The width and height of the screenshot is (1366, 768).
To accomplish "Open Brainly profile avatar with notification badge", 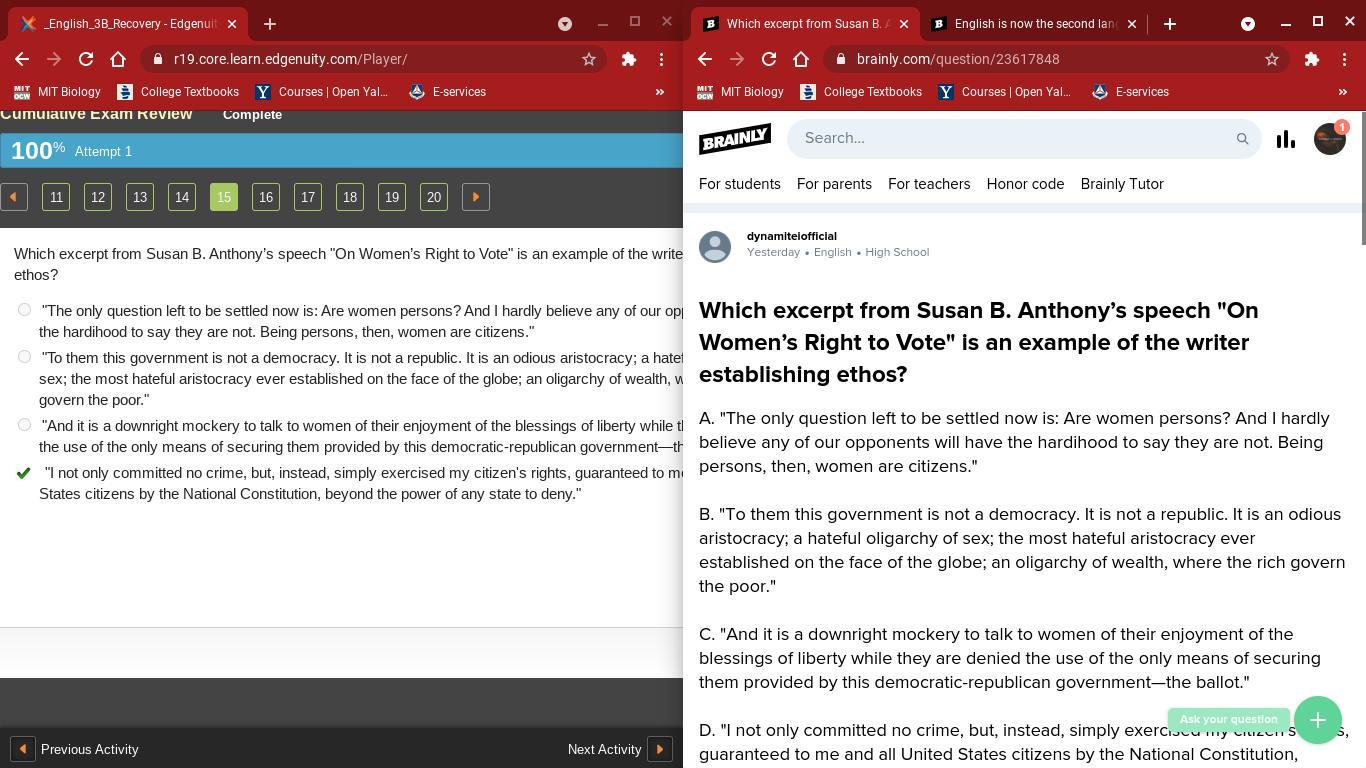I will pos(1330,138).
